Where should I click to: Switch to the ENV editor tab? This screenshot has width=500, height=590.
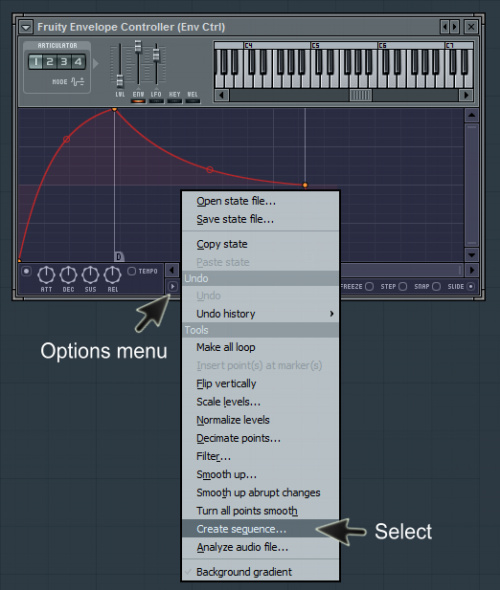[x=138, y=97]
